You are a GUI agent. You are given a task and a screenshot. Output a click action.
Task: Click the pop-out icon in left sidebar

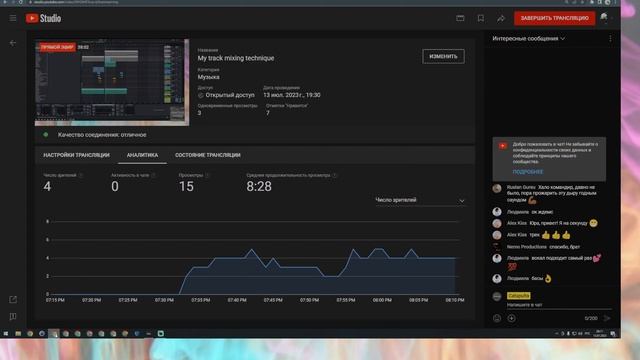click(x=13, y=300)
